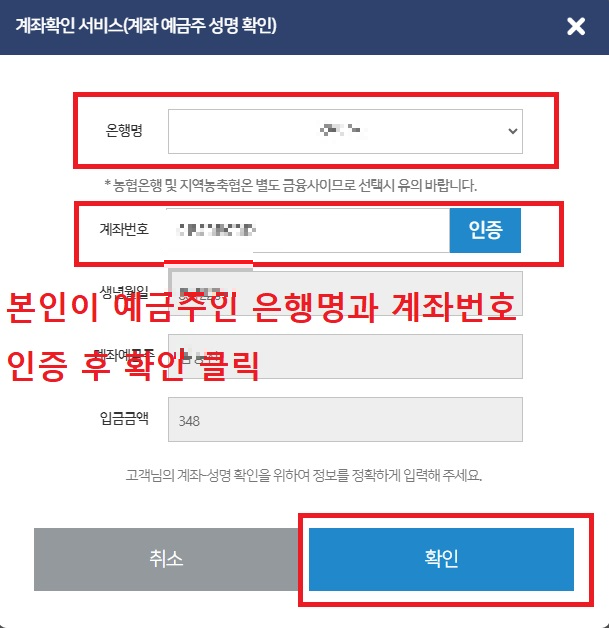Click the 계좌번호 label
Viewport: 609px width, 628px height.
[124, 229]
